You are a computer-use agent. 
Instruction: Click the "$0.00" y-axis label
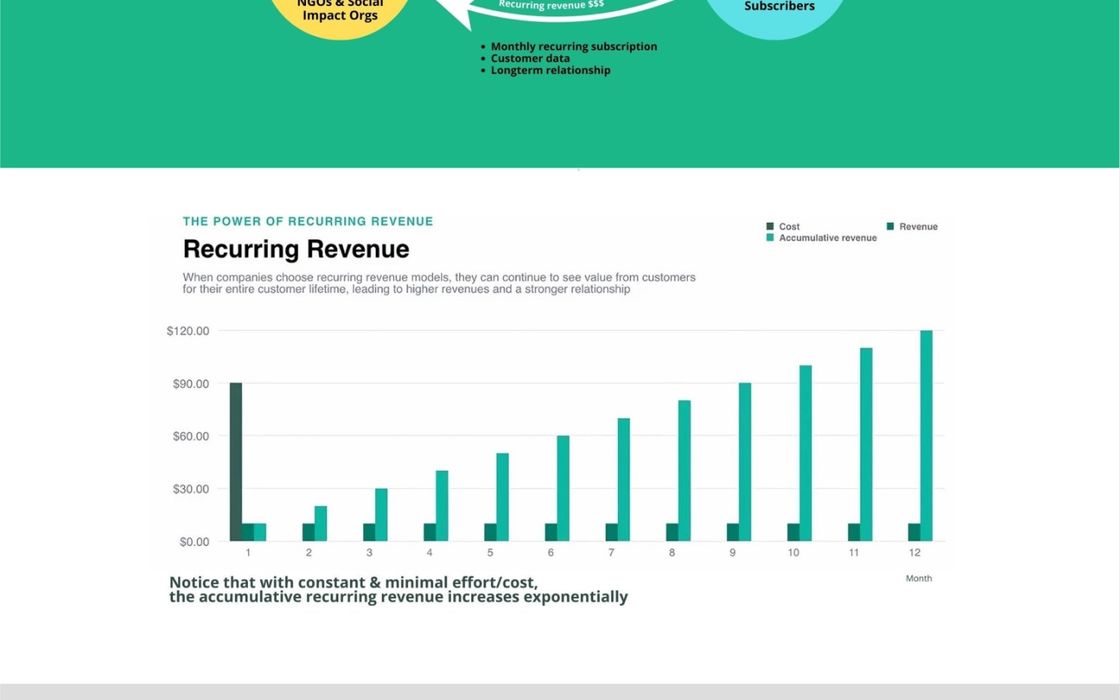click(194, 542)
